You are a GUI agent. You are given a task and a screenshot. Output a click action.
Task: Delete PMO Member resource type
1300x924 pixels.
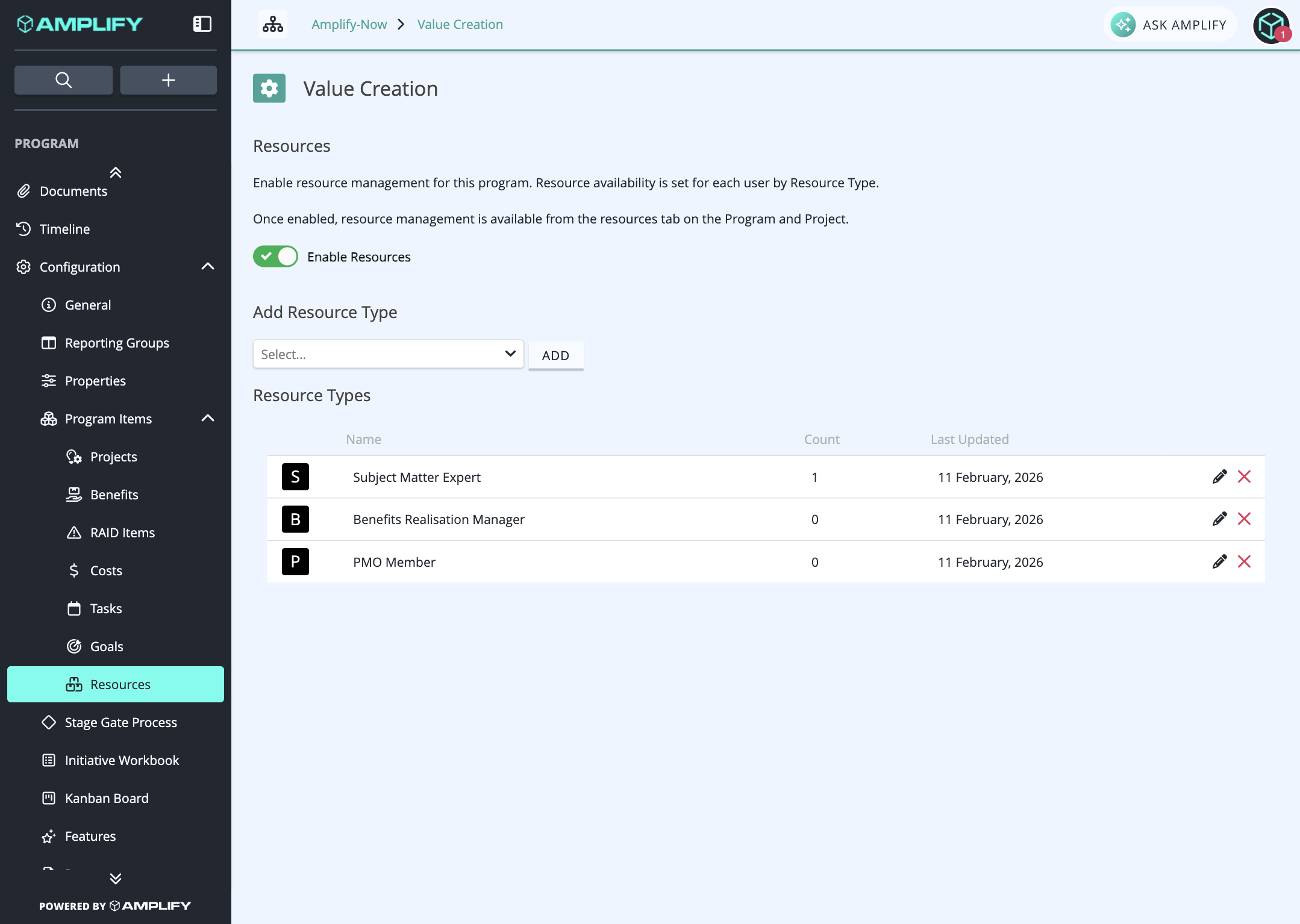1244,561
